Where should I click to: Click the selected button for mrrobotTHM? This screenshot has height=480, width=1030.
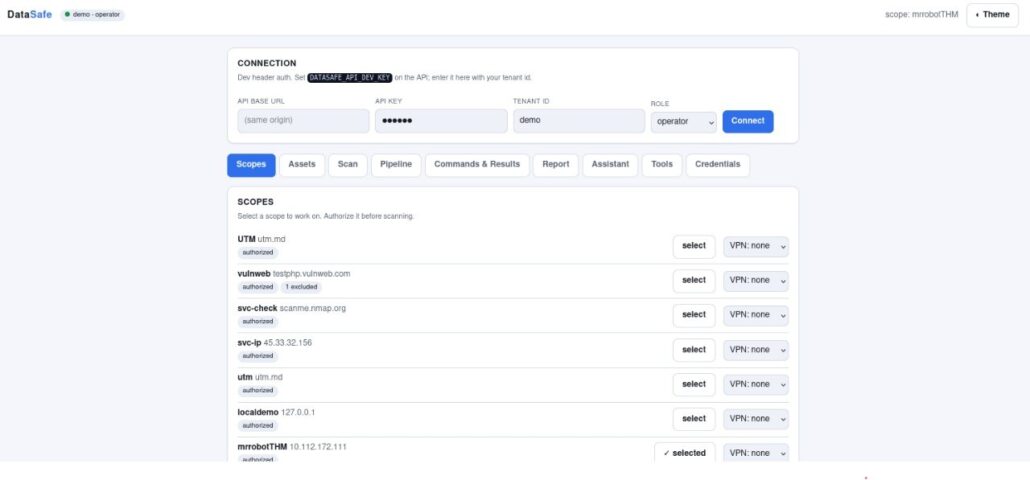coord(684,453)
